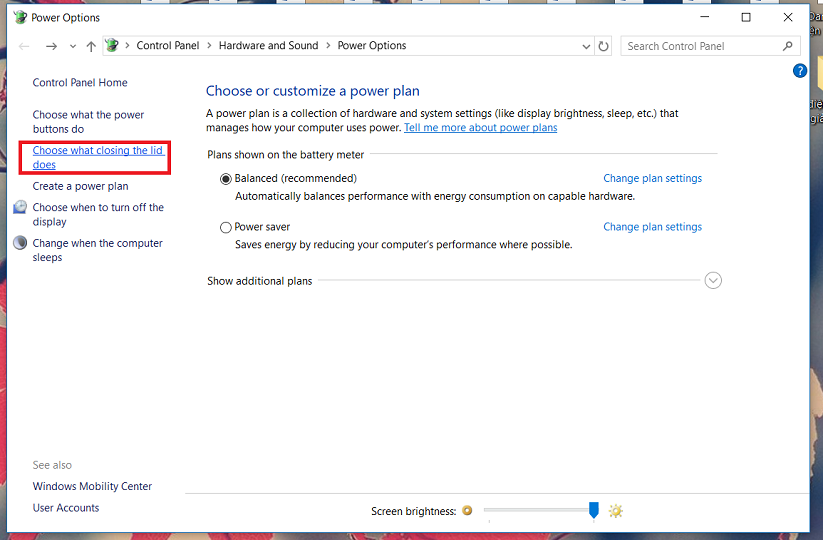Click the refresh button beside address bar
This screenshot has height=540, width=823.
coord(603,46)
